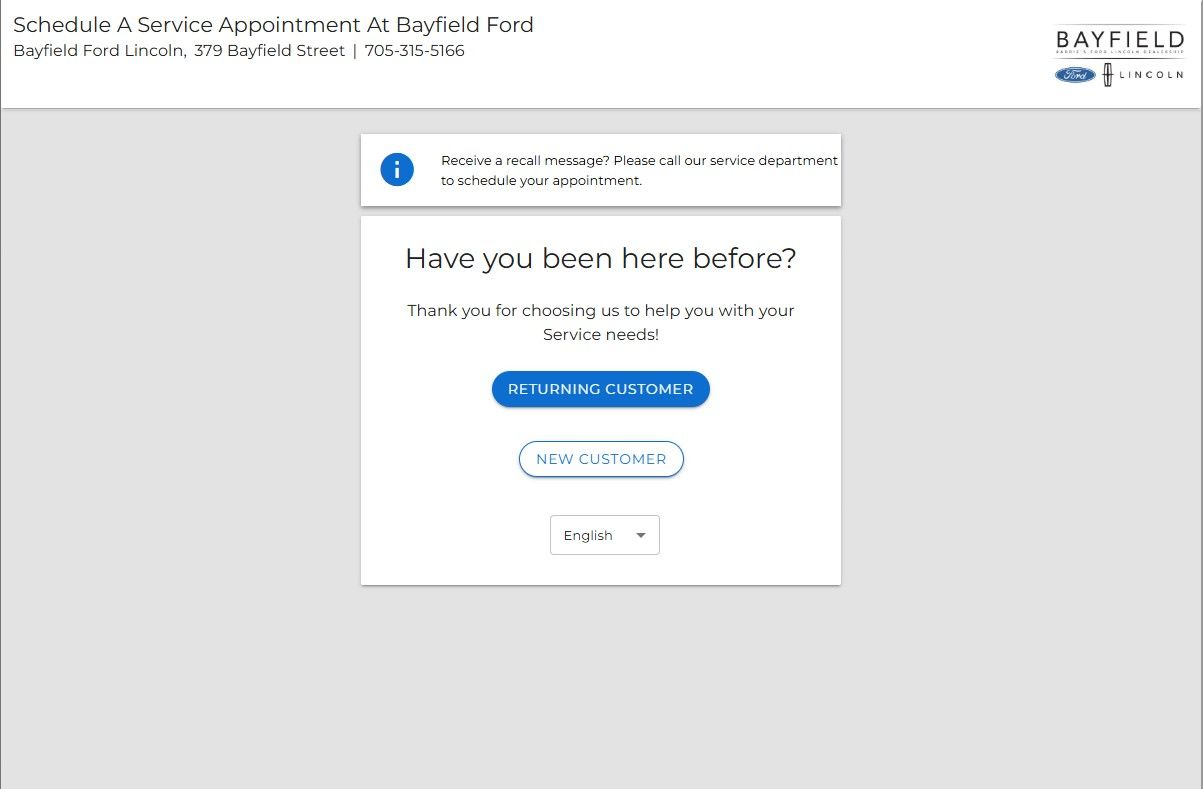Click the separator bar before the phone number
Screen dimensions: 1203x789
click(355, 51)
